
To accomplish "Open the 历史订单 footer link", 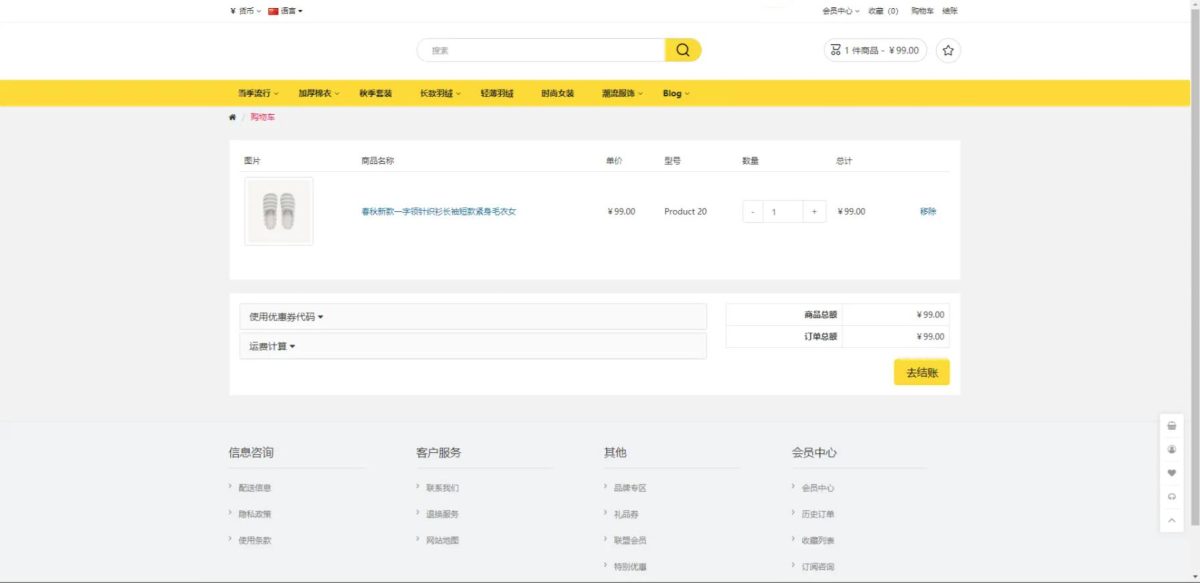I will coord(818,514).
